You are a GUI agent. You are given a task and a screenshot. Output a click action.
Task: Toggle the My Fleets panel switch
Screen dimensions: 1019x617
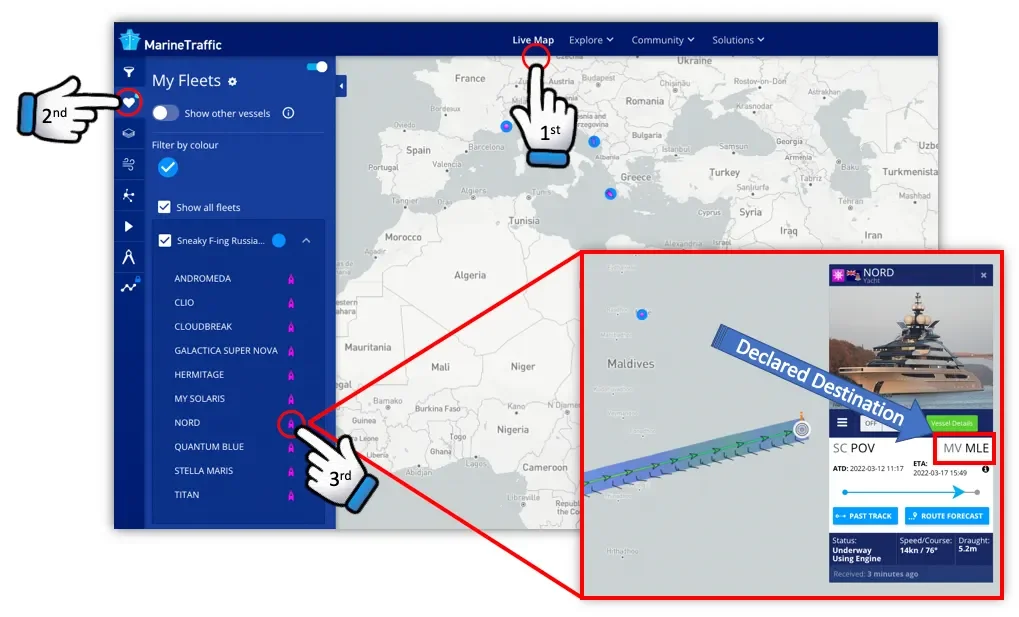click(316, 67)
